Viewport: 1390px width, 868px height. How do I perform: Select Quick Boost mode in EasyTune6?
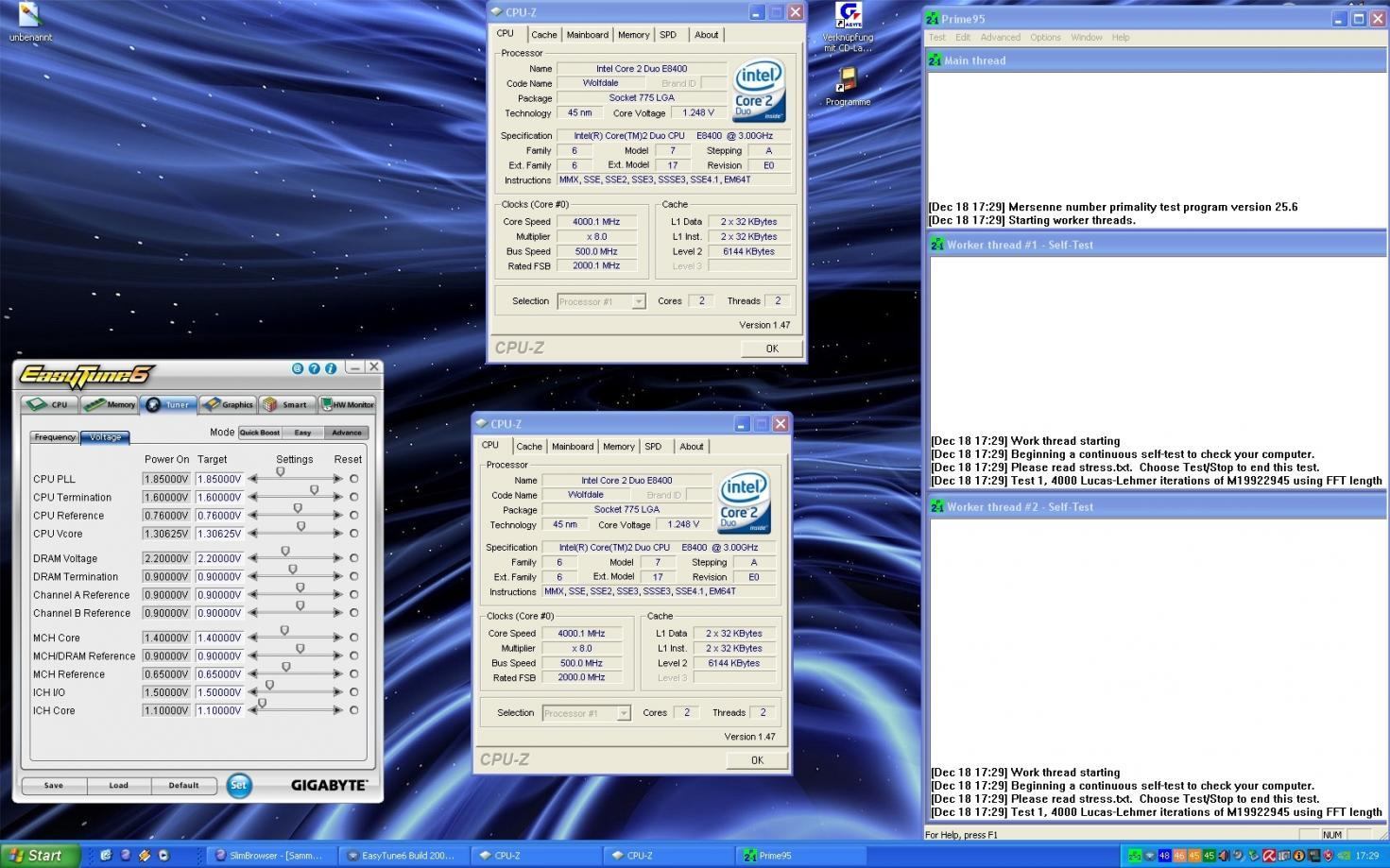click(259, 433)
